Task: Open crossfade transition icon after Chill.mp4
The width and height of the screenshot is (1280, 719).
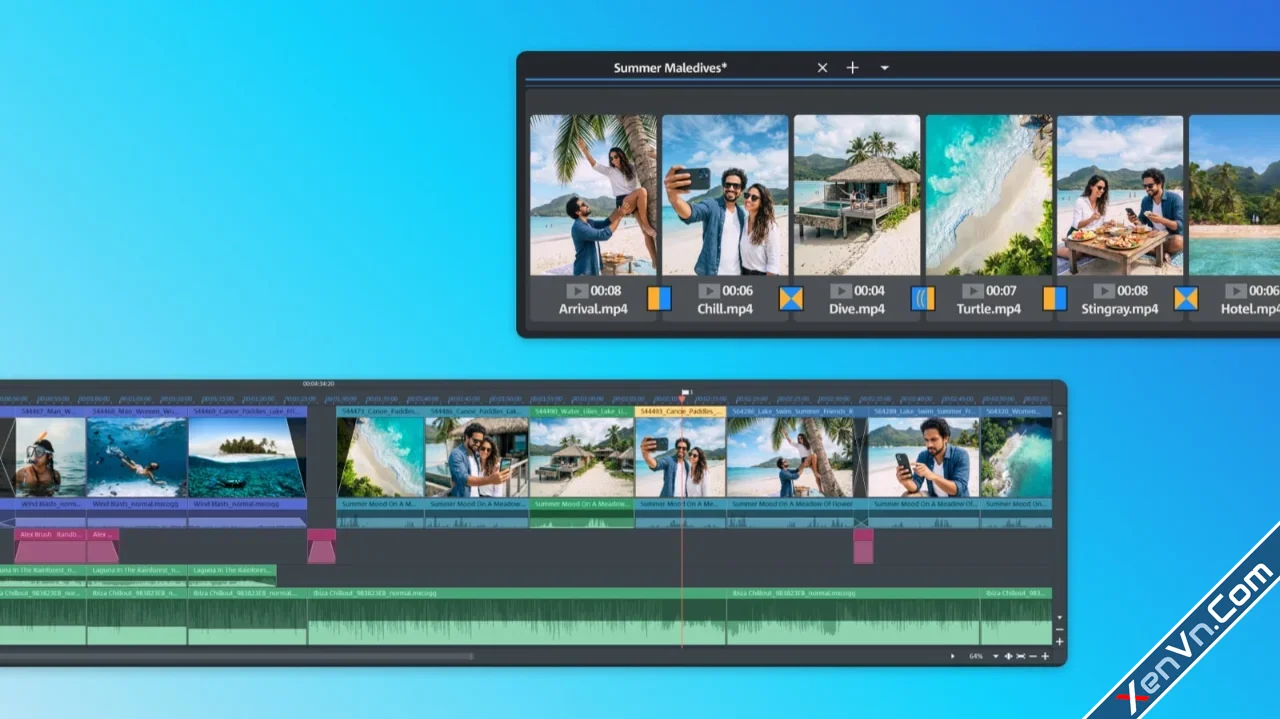Action: point(791,298)
